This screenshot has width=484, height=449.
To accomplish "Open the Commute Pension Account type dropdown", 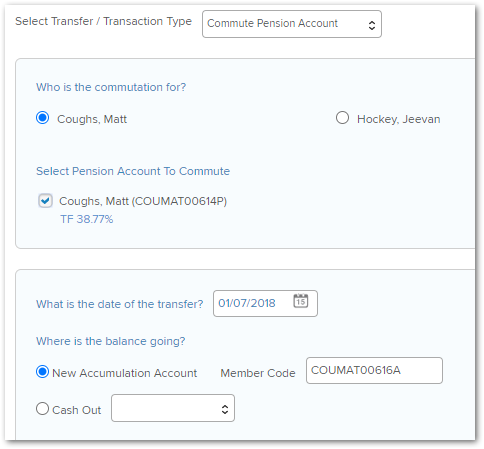I will point(292,24).
